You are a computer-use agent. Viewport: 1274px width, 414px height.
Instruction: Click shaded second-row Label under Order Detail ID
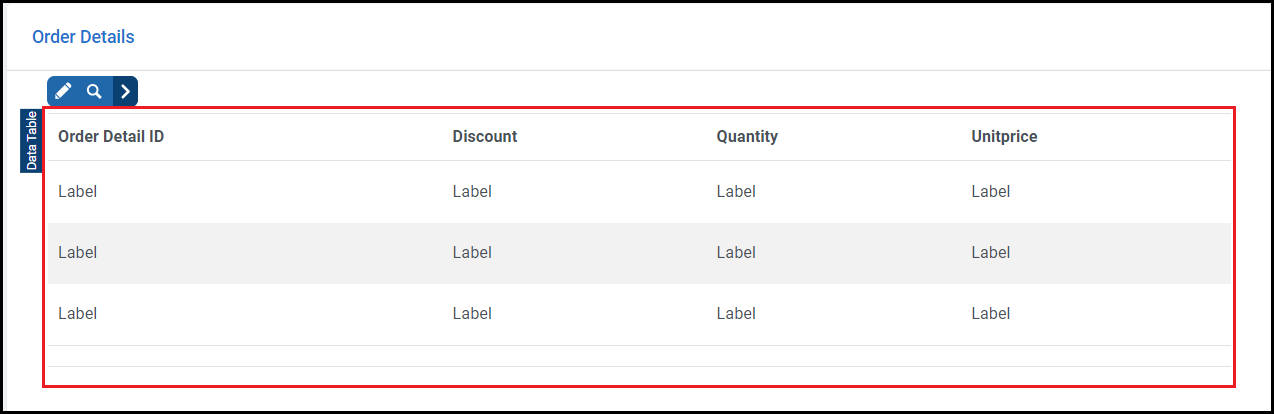(78, 253)
